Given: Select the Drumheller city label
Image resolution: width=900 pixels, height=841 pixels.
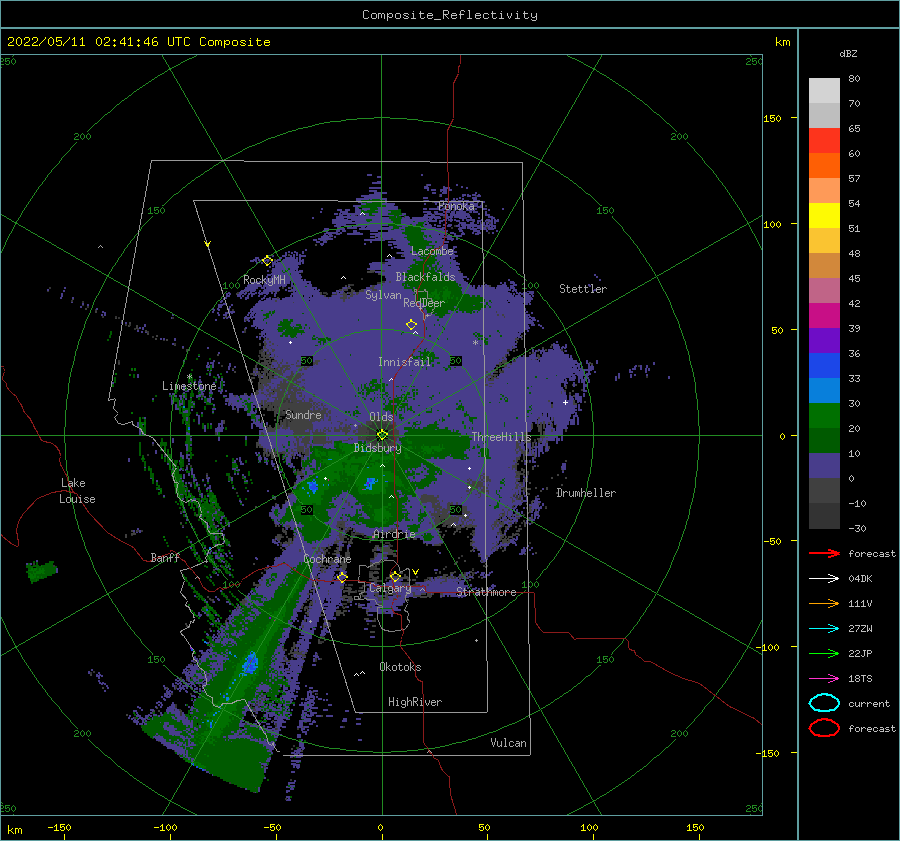Looking at the screenshot, I should tap(586, 493).
